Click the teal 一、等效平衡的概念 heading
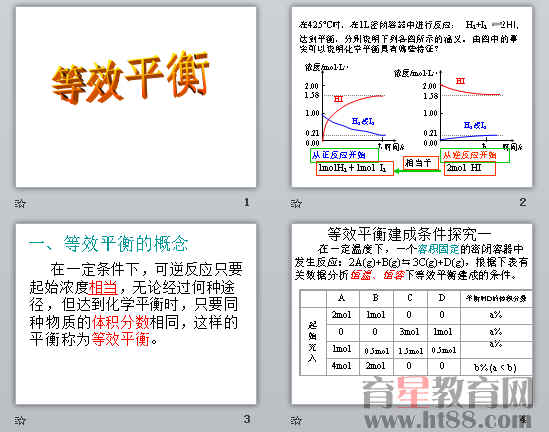This screenshot has width=549, height=432. pyautogui.click(x=109, y=244)
